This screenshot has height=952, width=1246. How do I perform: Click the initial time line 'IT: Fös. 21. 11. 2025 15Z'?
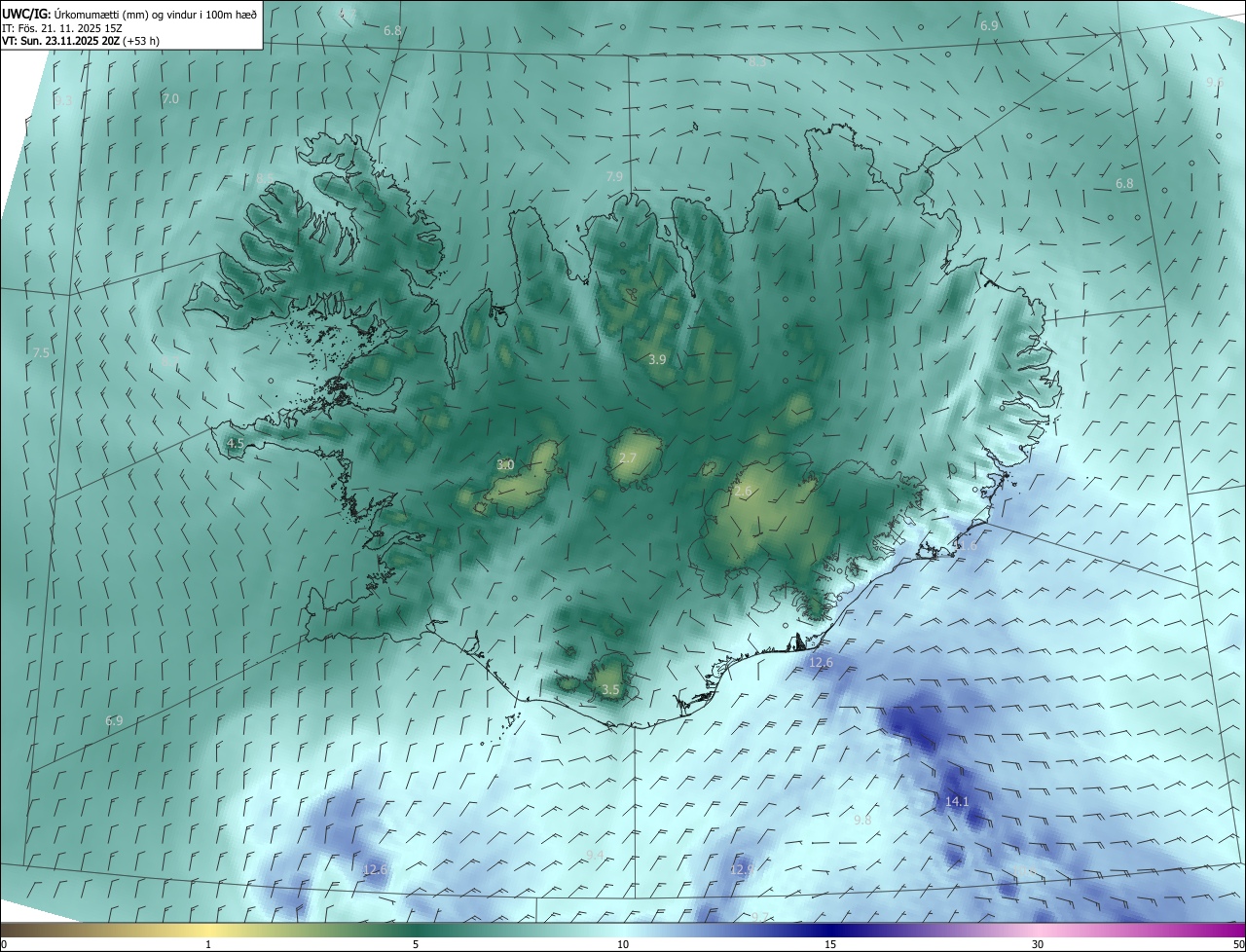61,28
